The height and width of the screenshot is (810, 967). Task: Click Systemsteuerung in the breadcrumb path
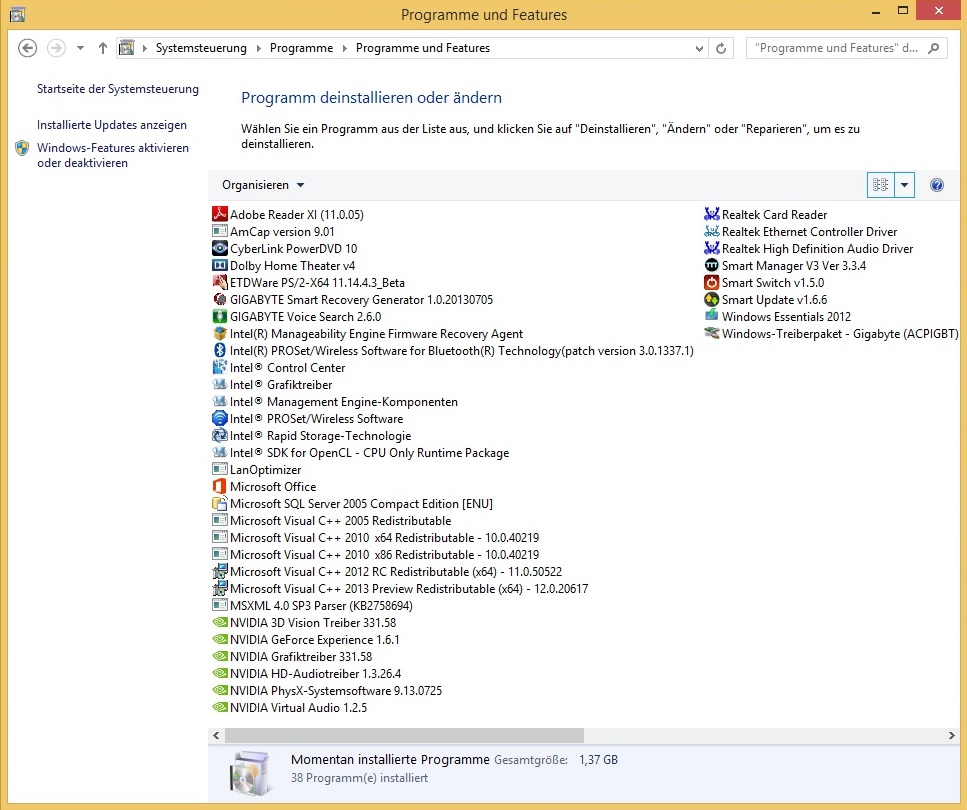point(201,48)
